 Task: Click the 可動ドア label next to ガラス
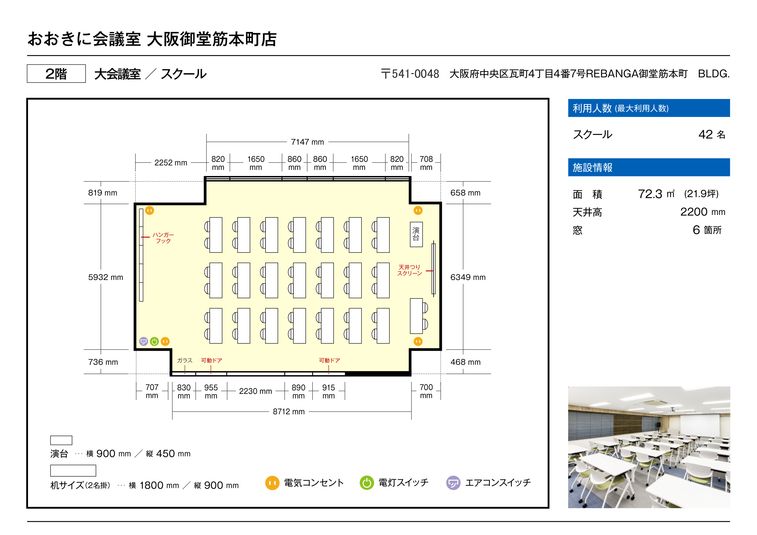(x=211, y=360)
